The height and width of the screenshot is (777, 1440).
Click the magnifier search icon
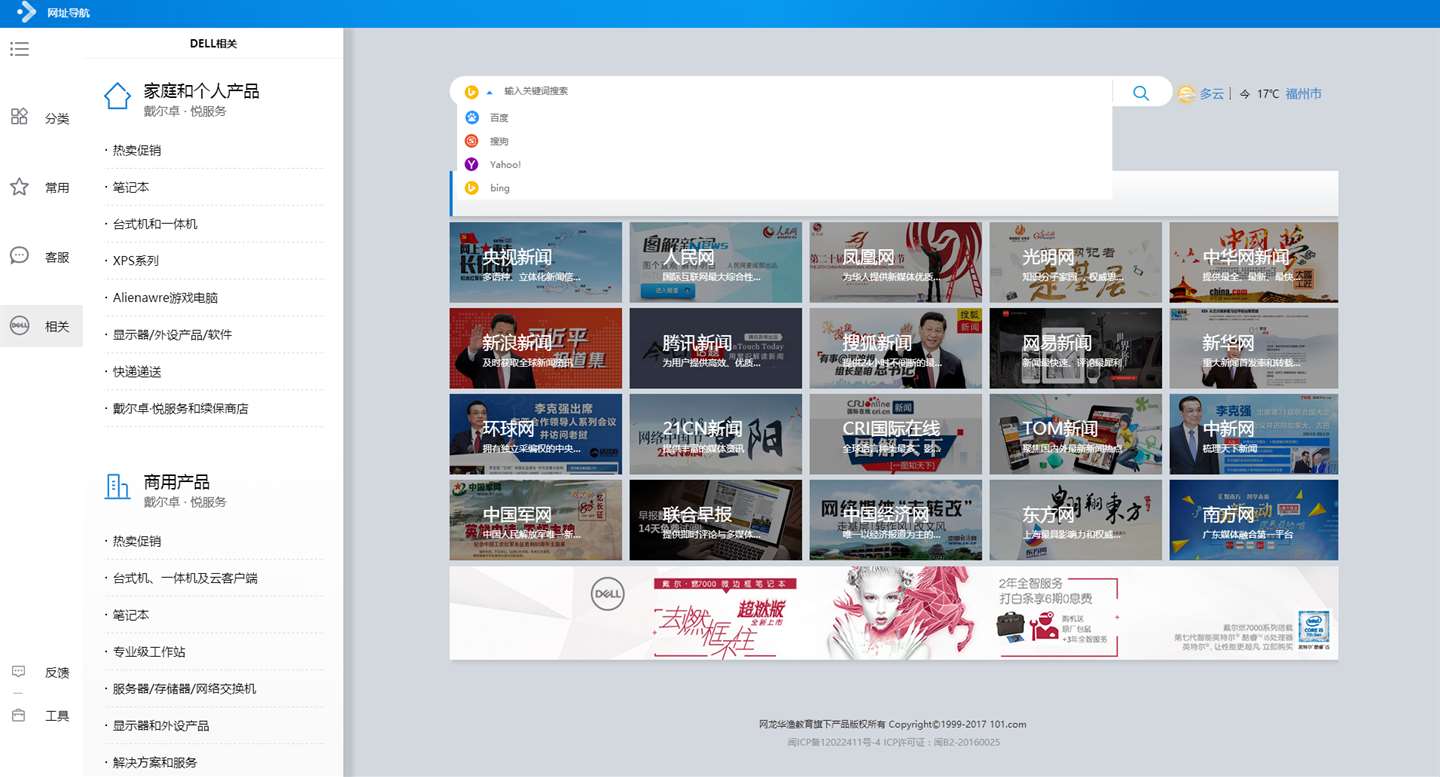[x=1141, y=93]
